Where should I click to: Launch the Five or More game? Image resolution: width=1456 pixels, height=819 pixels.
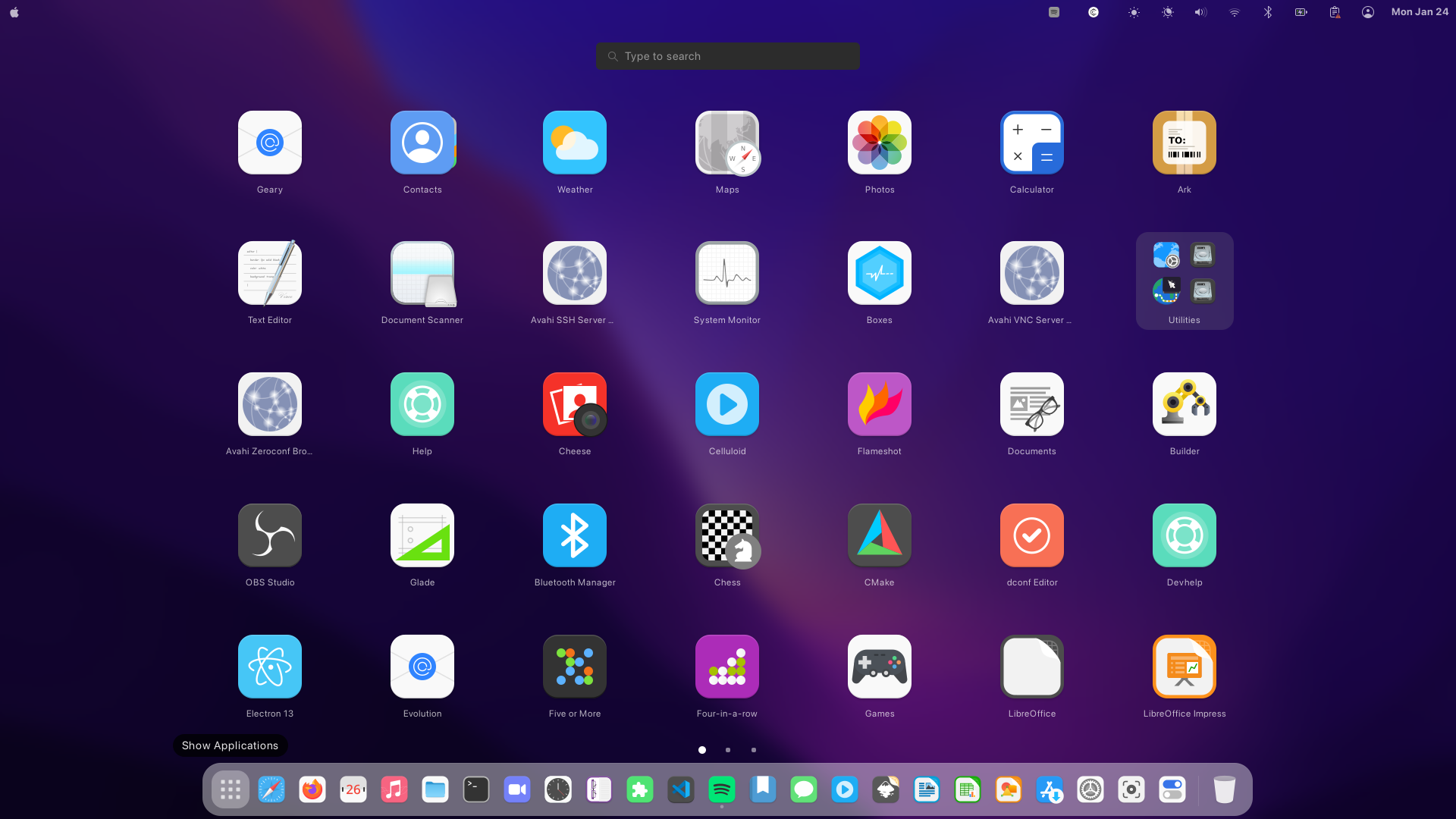point(575,667)
